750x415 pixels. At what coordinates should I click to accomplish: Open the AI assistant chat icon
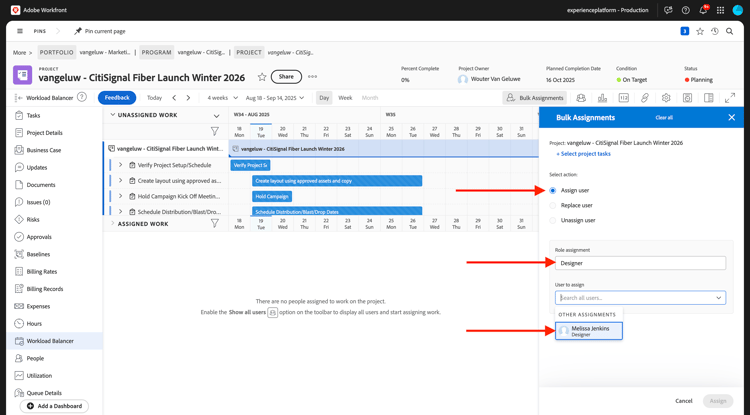click(668, 10)
